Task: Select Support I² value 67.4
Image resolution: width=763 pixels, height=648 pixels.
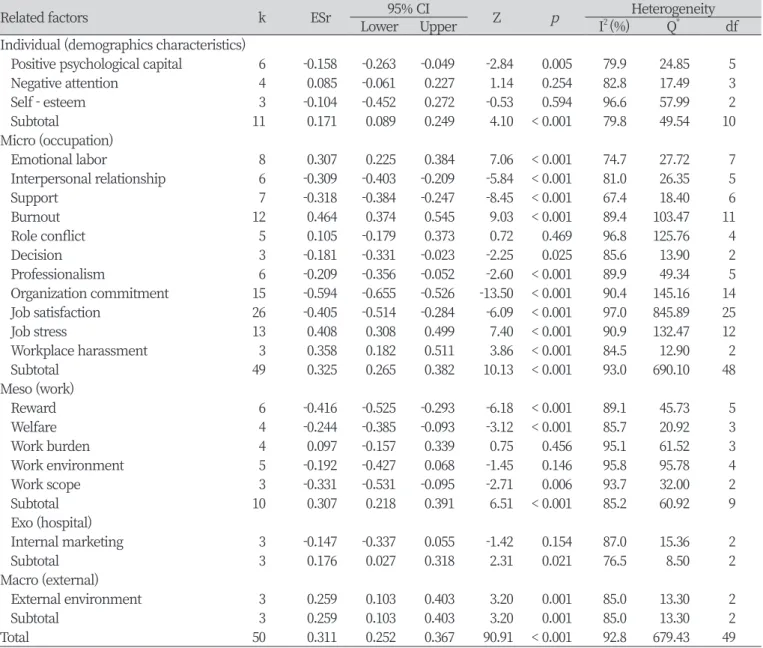Action: point(615,198)
